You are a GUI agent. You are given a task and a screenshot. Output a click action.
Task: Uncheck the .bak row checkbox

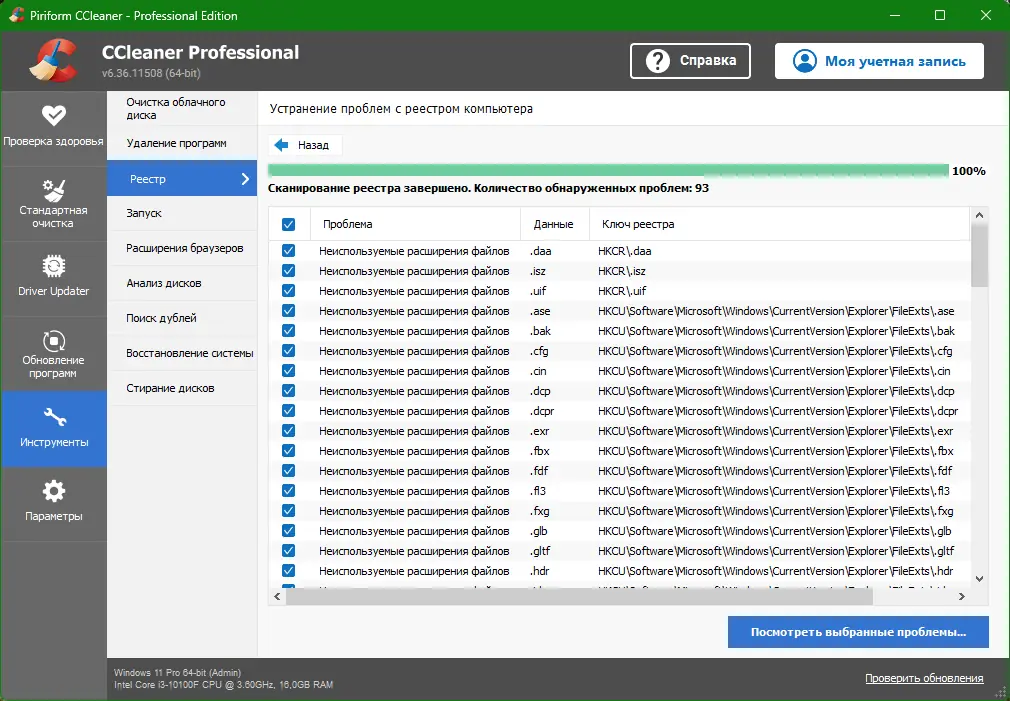coord(289,331)
